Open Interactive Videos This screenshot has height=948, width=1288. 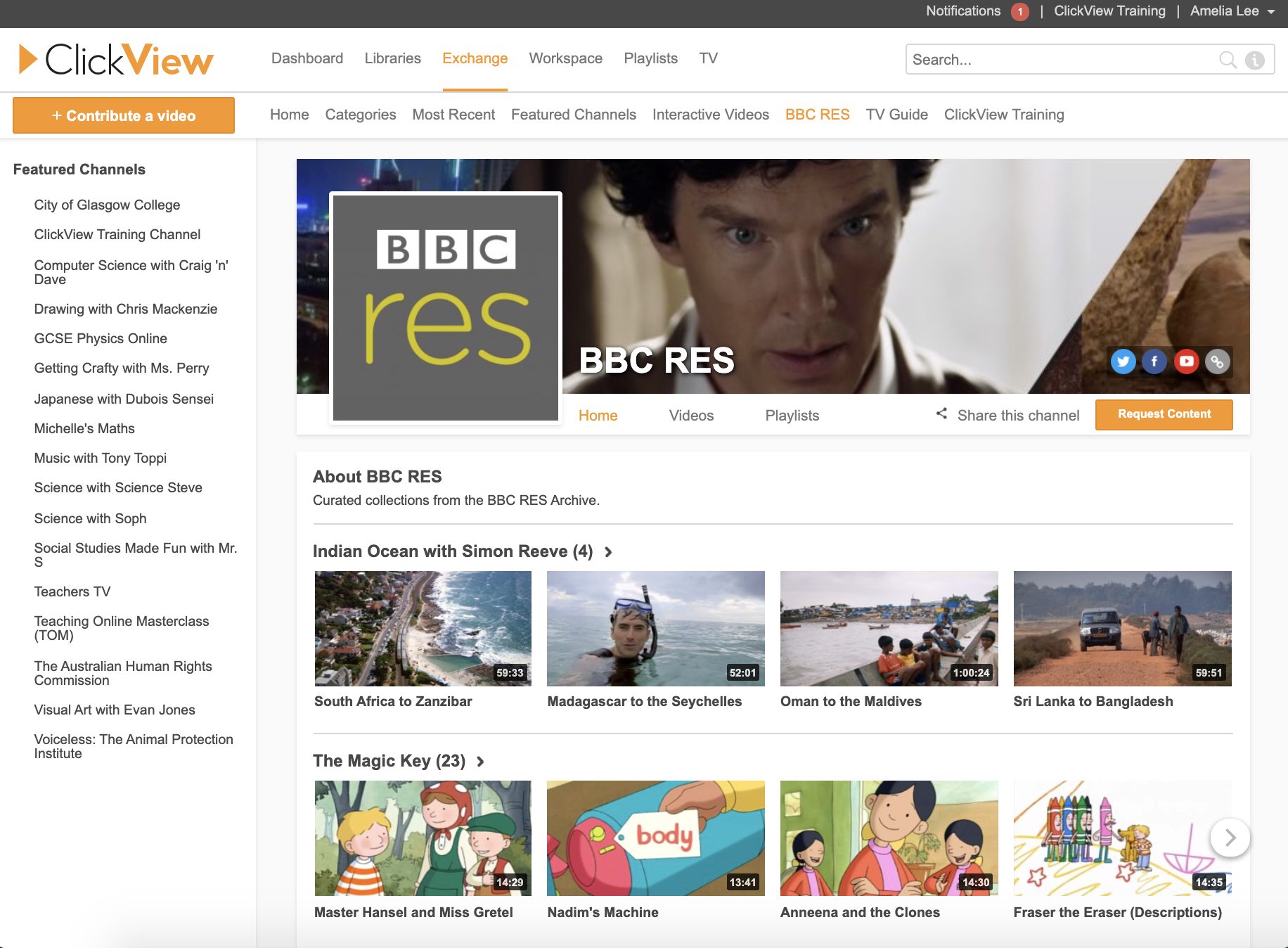[x=710, y=115]
